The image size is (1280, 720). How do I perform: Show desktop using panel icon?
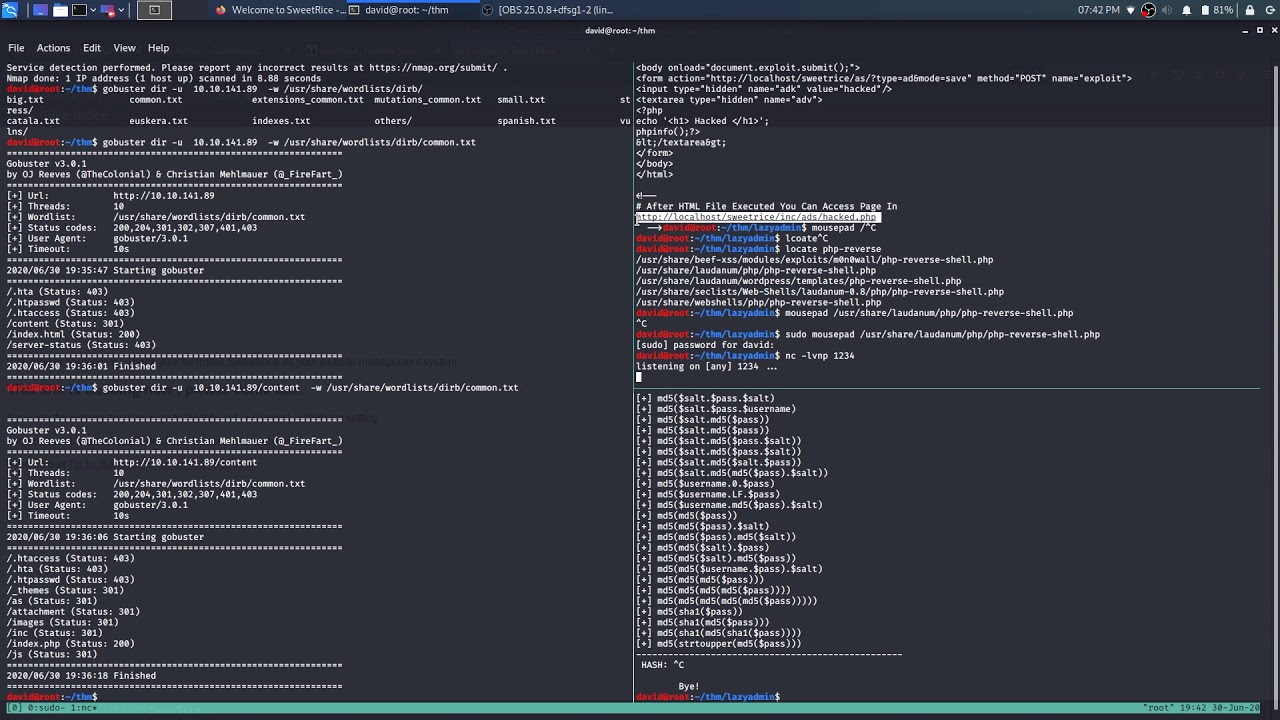click(40, 10)
